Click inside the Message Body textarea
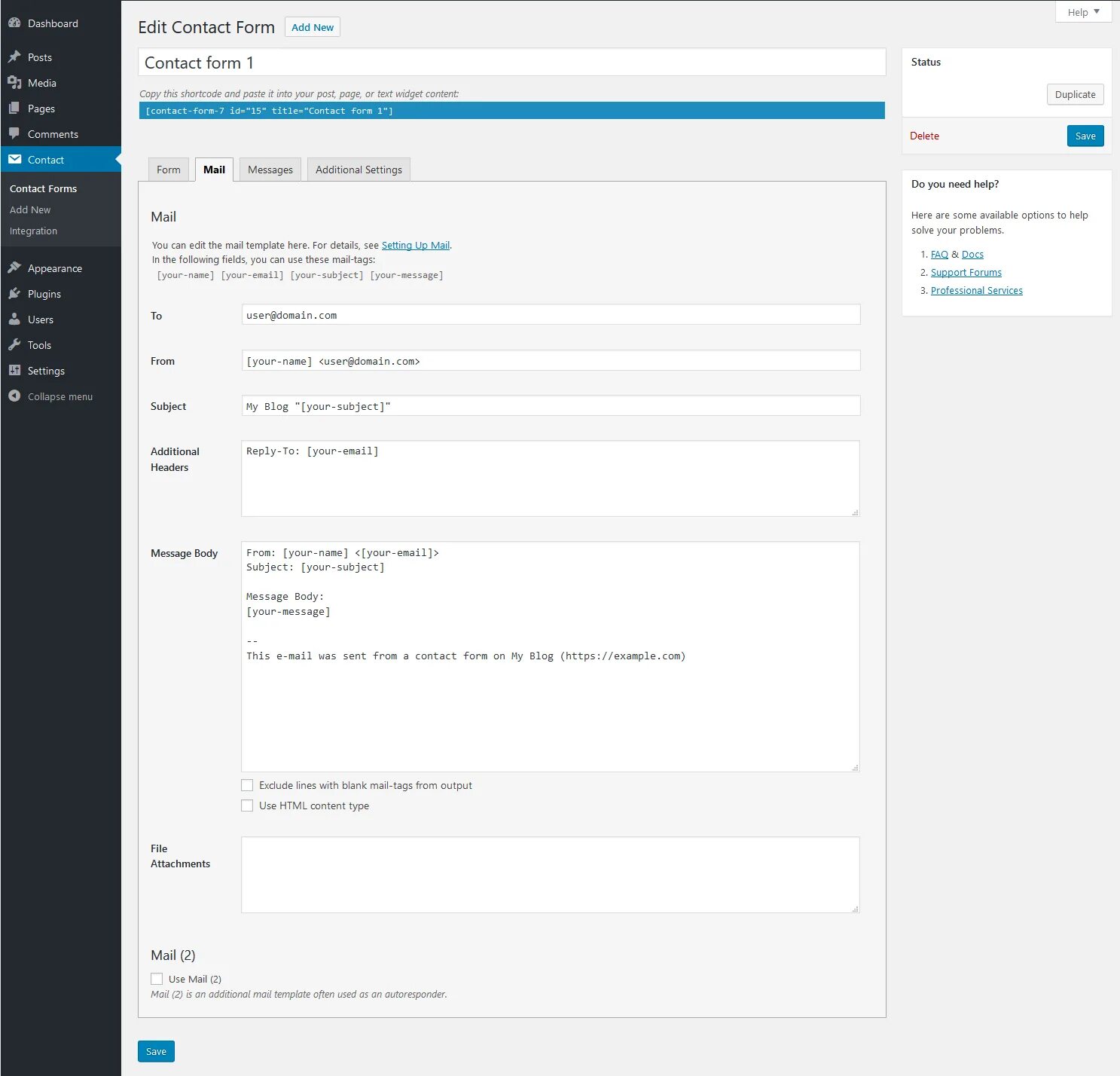The height and width of the screenshot is (1076, 1120). pyautogui.click(x=551, y=656)
